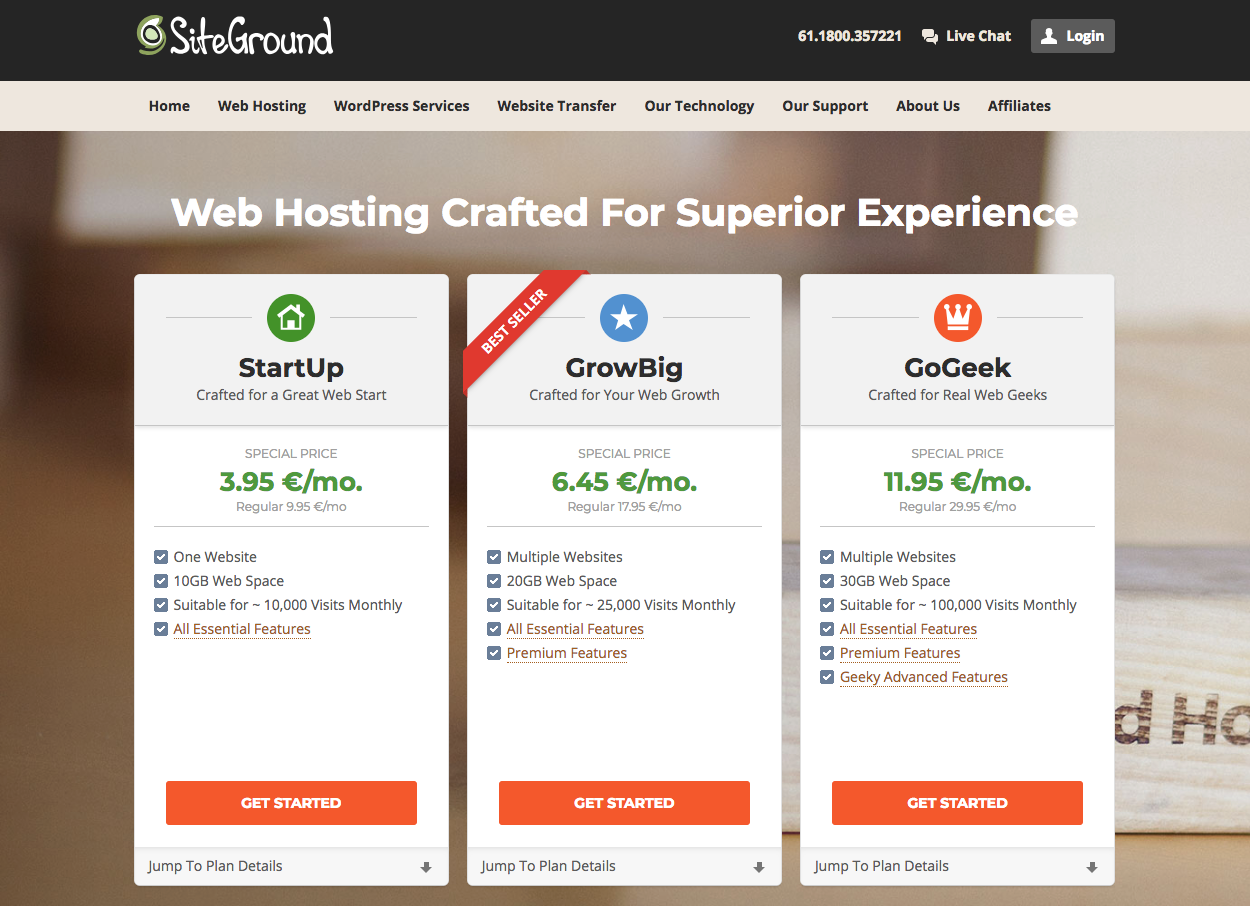This screenshot has width=1250, height=906.
Task: Click the StartUp Jump To Plan Details arrow
Action: click(426, 867)
